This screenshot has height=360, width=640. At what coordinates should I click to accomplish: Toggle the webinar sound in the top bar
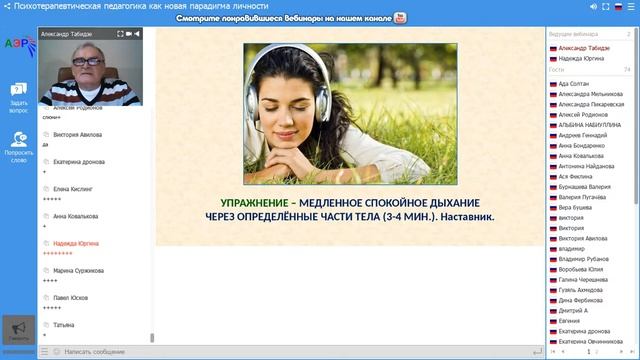[x=593, y=7]
